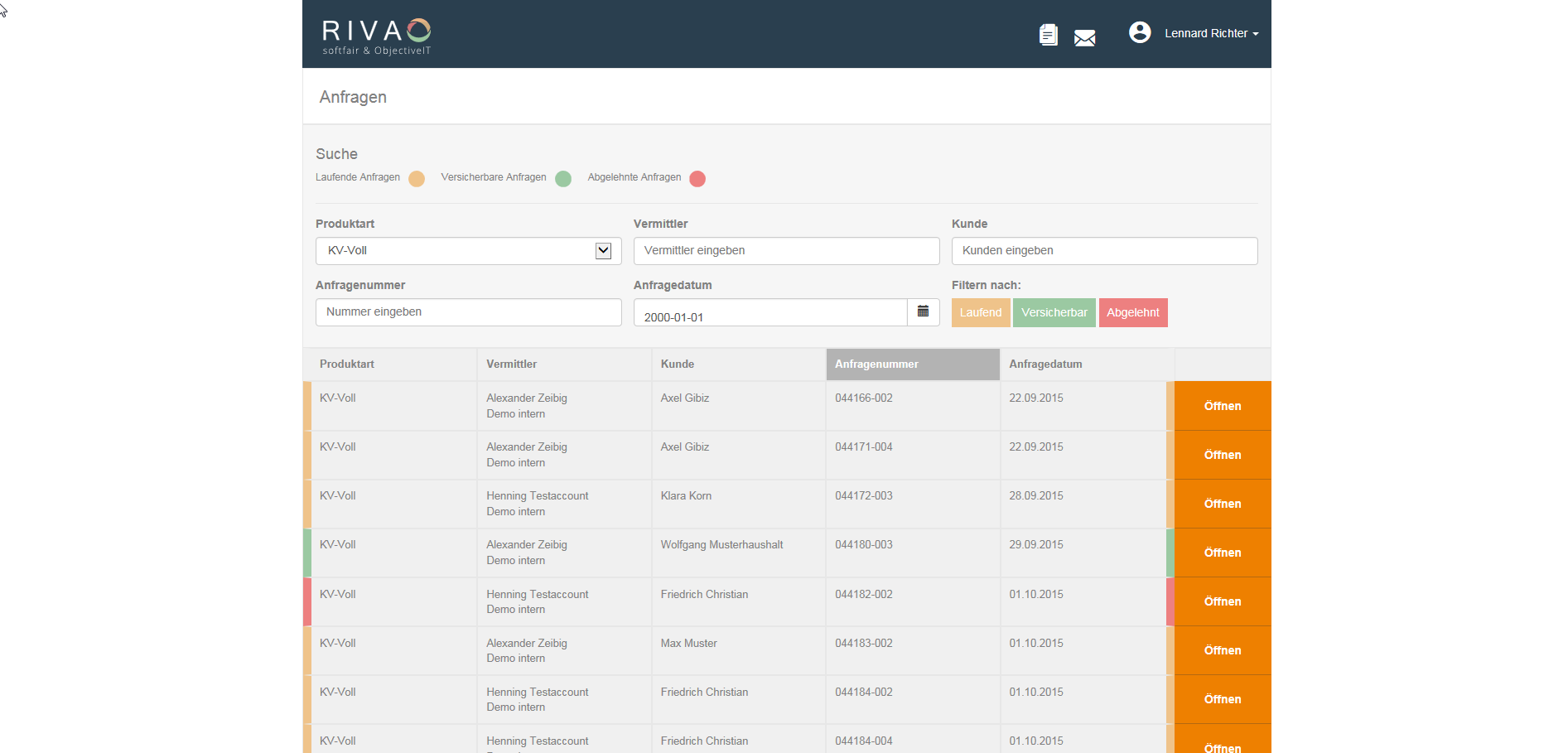Click the green Versicherbare Anfragen legend dot
This screenshot has height=753, width=1568.
click(x=563, y=179)
